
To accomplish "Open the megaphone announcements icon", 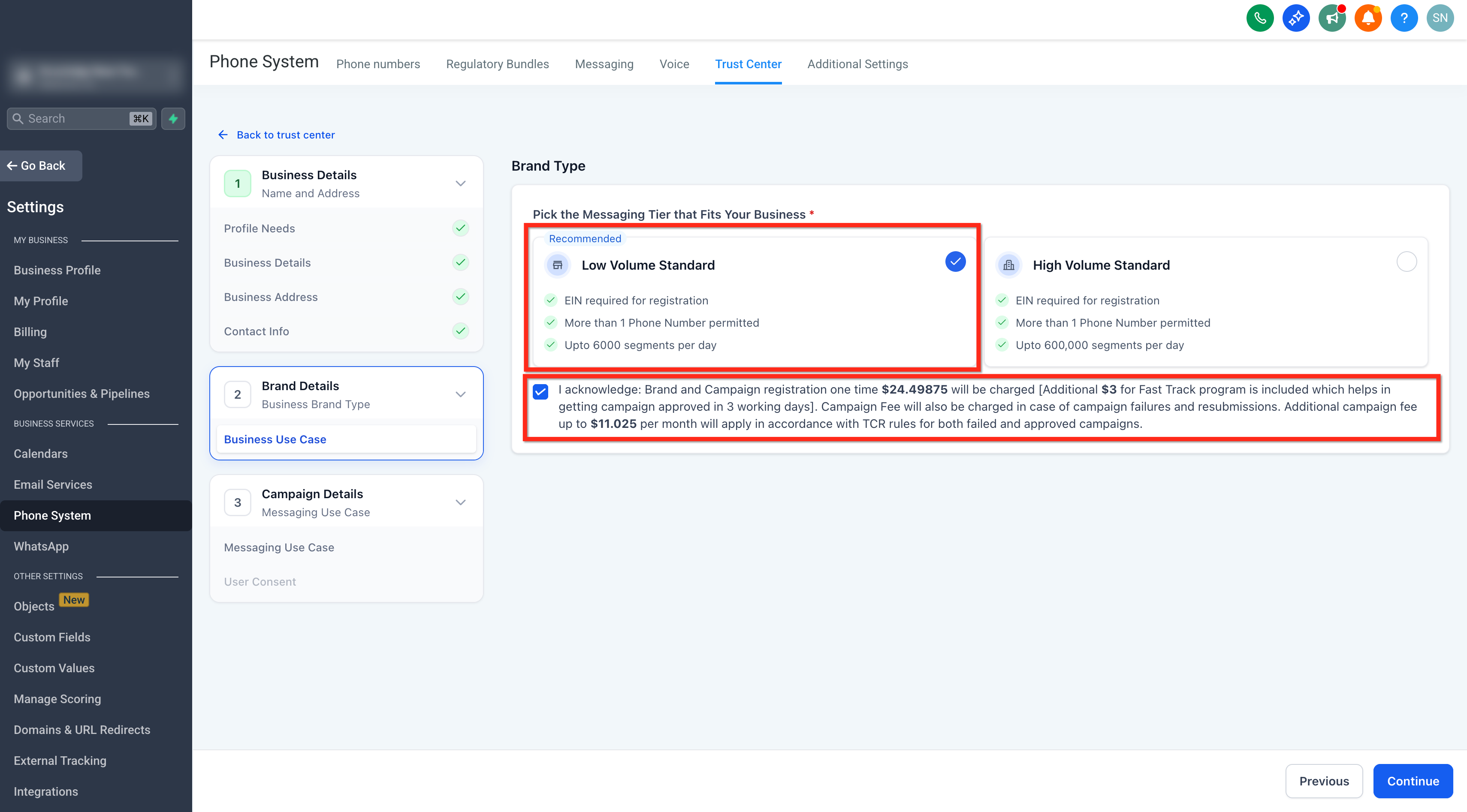I will 1331,18.
